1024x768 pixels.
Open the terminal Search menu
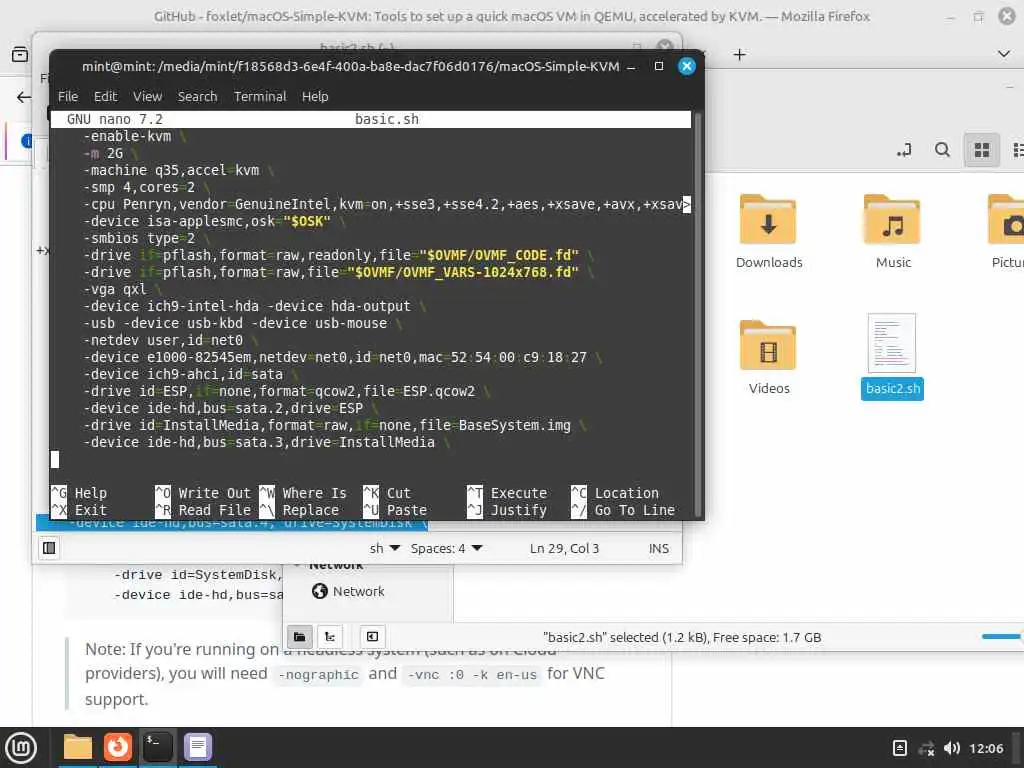pos(197,97)
